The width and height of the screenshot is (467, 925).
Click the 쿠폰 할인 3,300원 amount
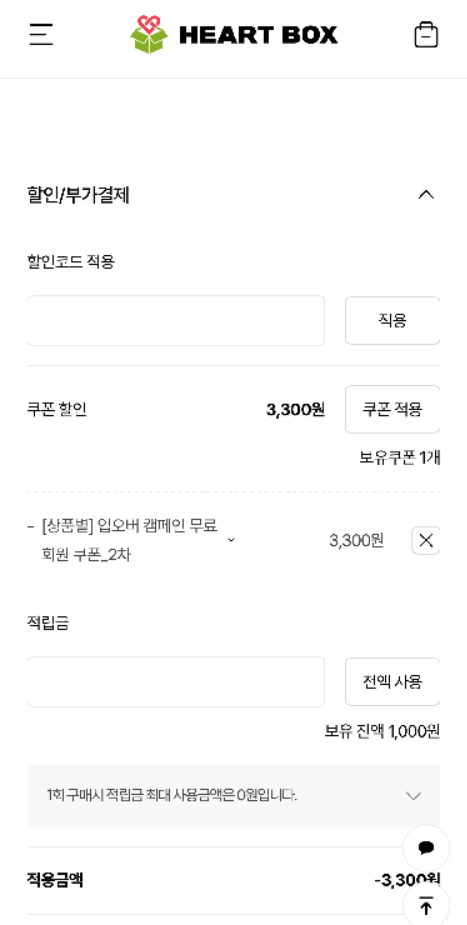[x=295, y=409]
